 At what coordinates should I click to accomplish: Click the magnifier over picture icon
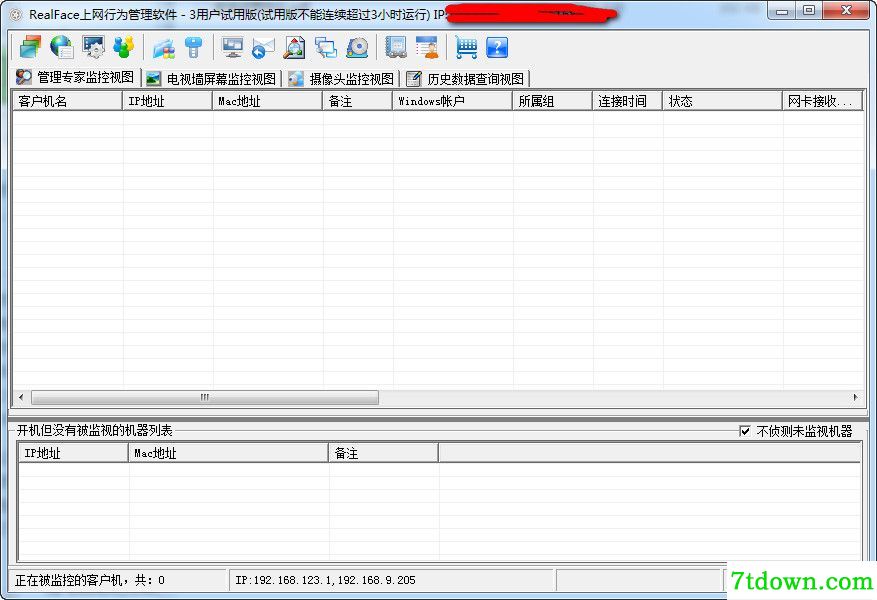294,48
